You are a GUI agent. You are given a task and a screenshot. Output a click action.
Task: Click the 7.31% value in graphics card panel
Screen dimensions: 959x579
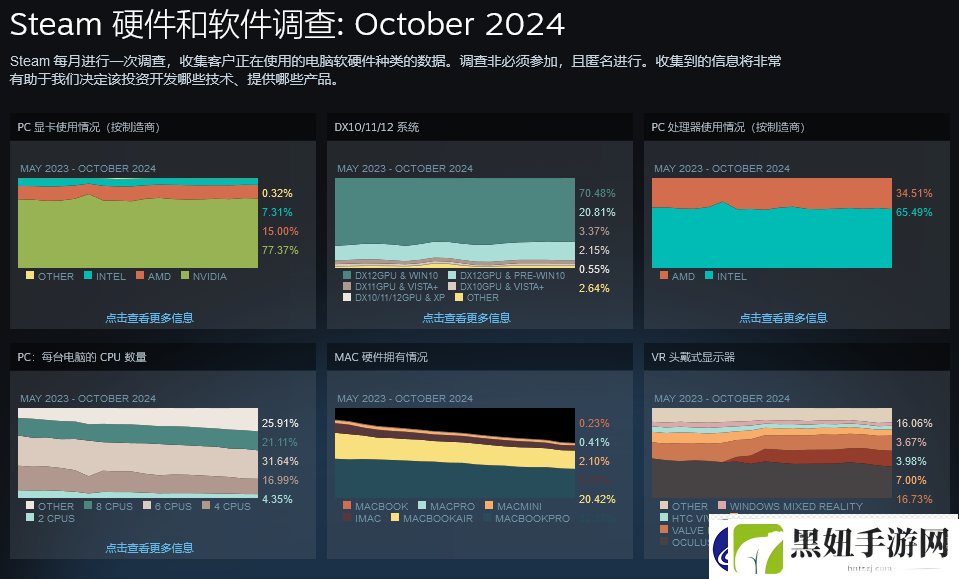point(277,212)
